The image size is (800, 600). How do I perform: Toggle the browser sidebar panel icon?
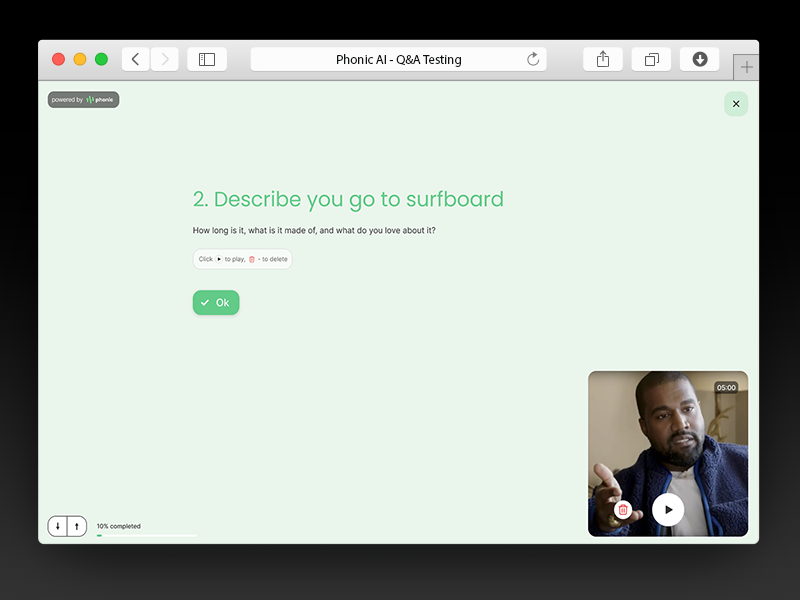coord(207,59)
